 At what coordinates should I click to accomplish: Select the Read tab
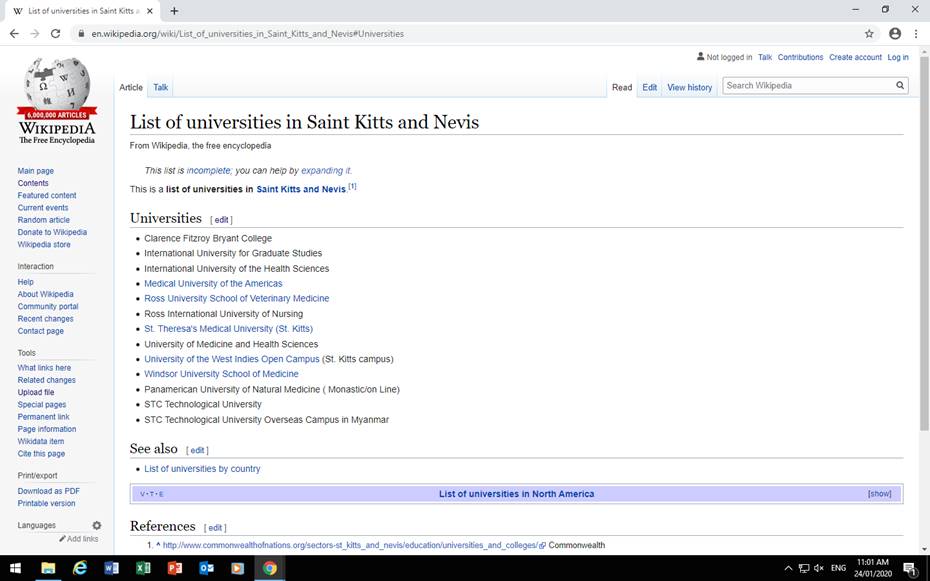coord(622,87)
